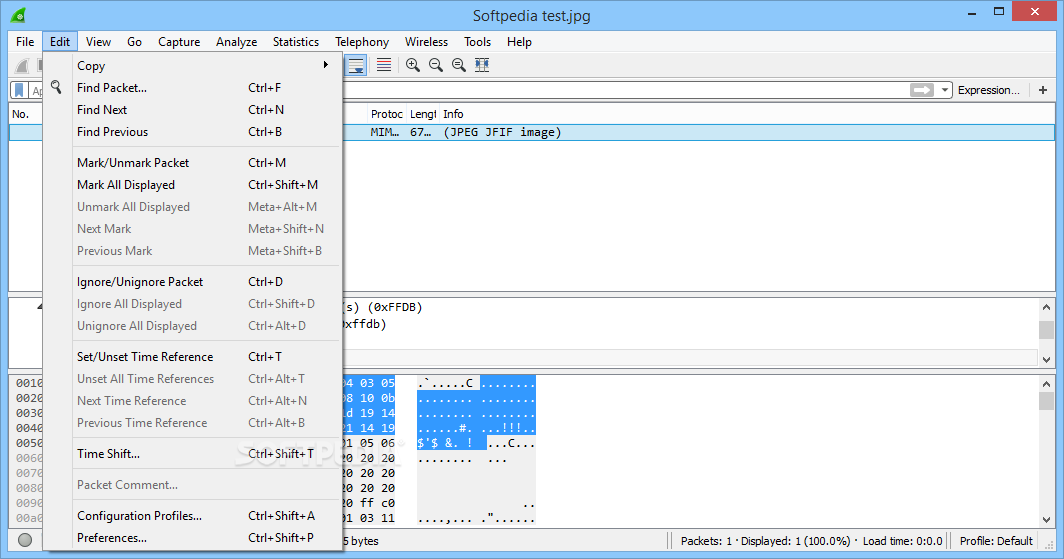1064x559 pixels.
Task: Open the Help menu
Action: [x=519, y=41]
